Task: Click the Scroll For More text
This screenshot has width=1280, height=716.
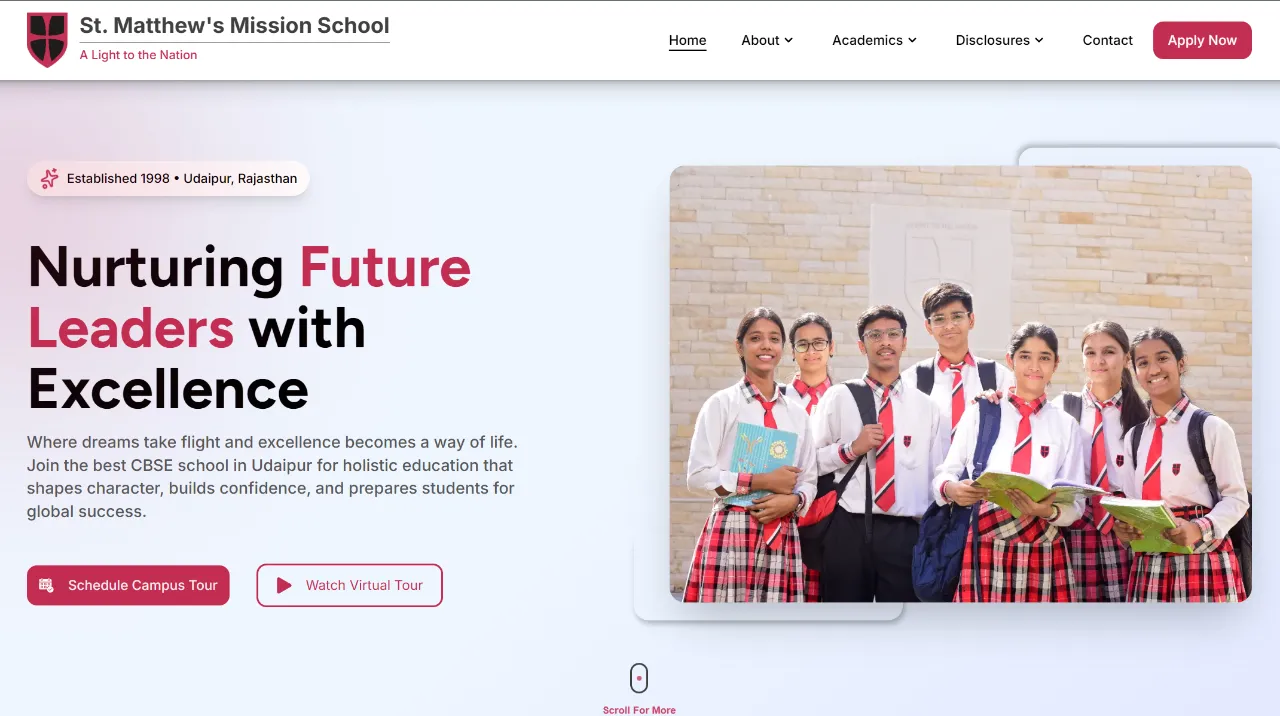Action: point(639,710)
